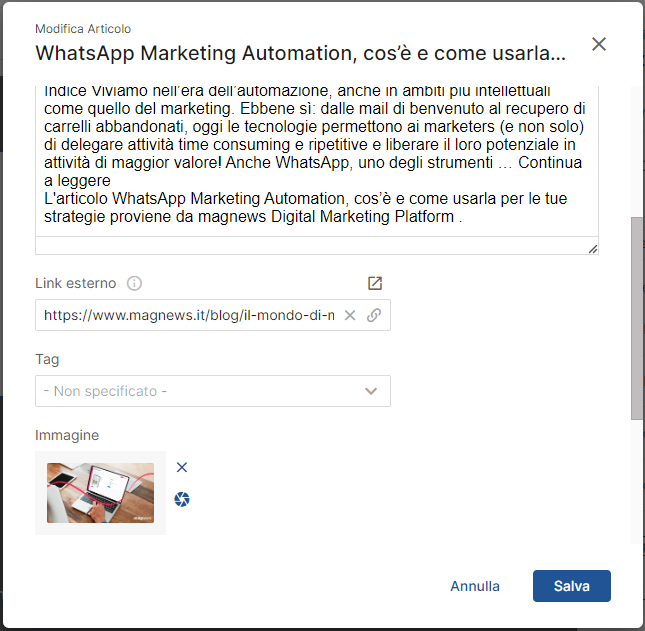Expand the Tag dropdown chevron
The image size is (645, 631).
pos(371,391)
